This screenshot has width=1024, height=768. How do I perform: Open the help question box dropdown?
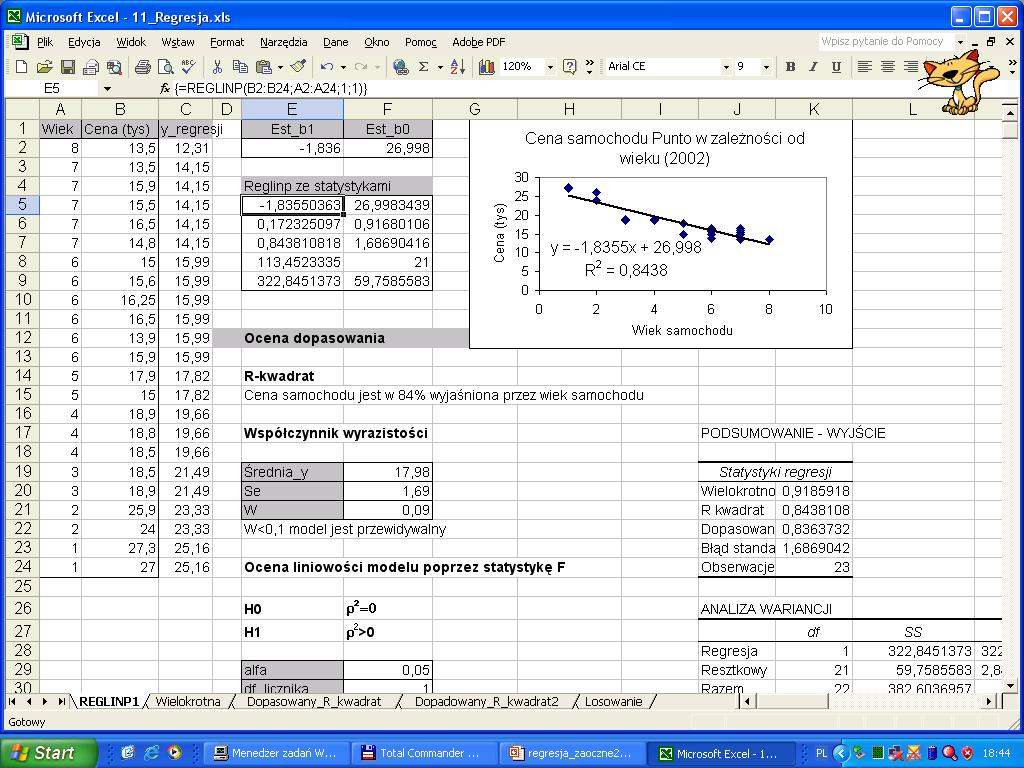click(960, 42)
